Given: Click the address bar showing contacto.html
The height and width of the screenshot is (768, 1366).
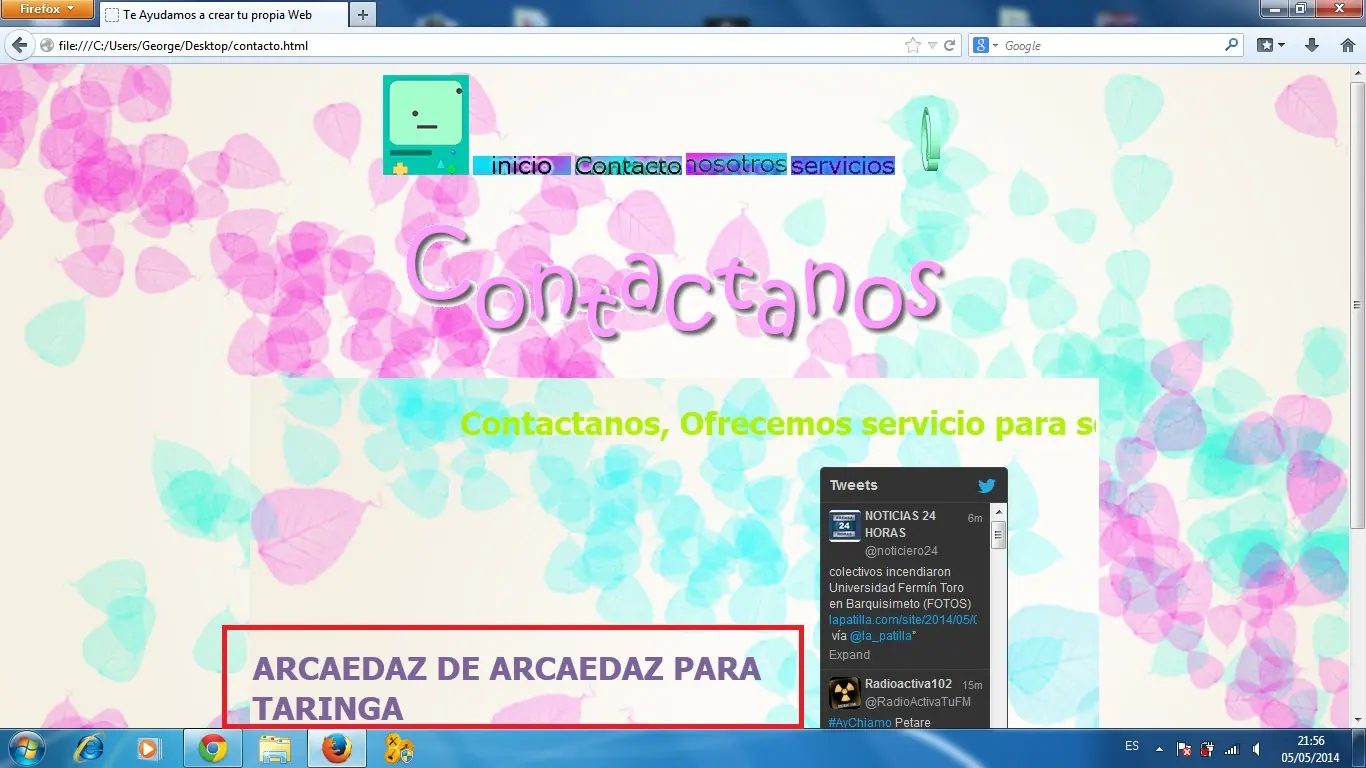Looking at the screenshot, I should point(480,46).
